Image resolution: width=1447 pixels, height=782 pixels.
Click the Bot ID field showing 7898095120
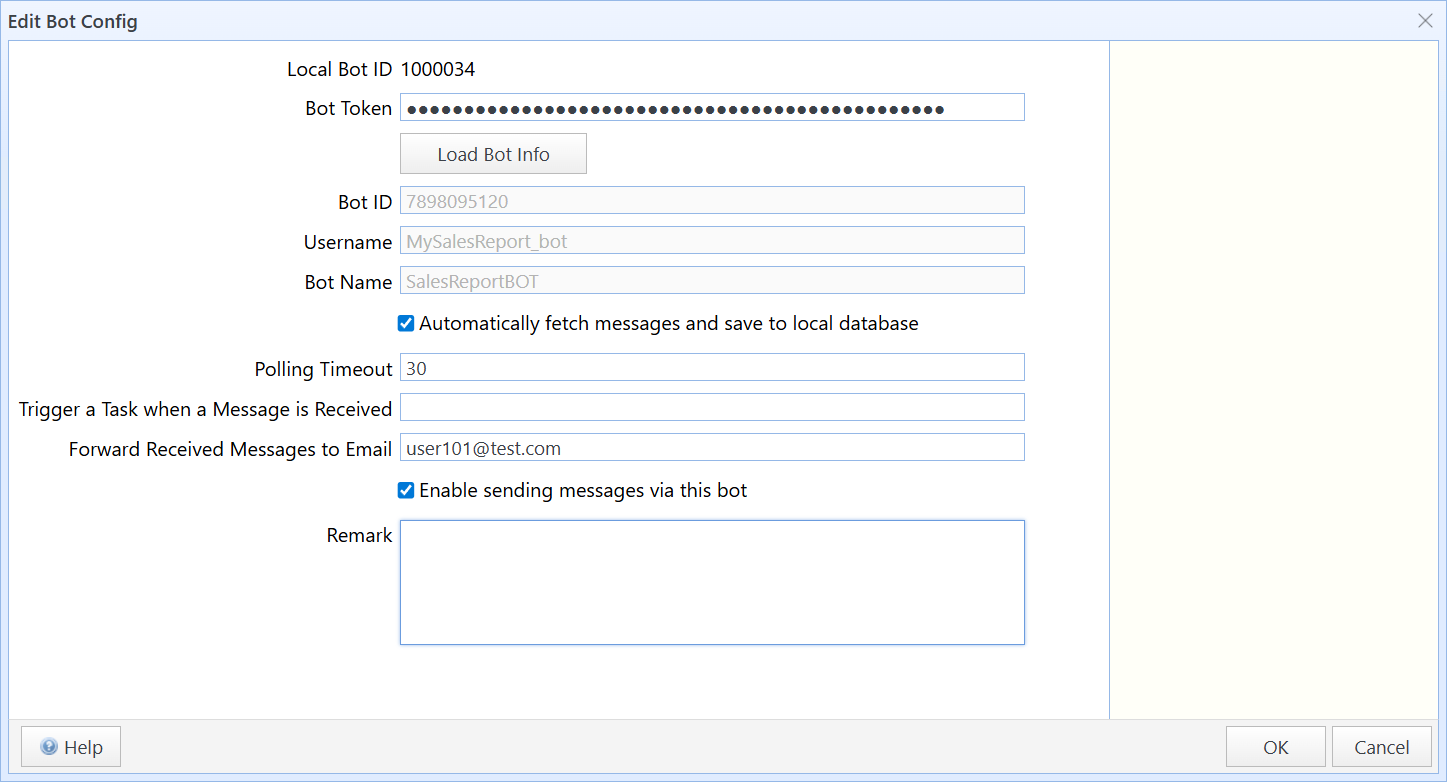712,201
